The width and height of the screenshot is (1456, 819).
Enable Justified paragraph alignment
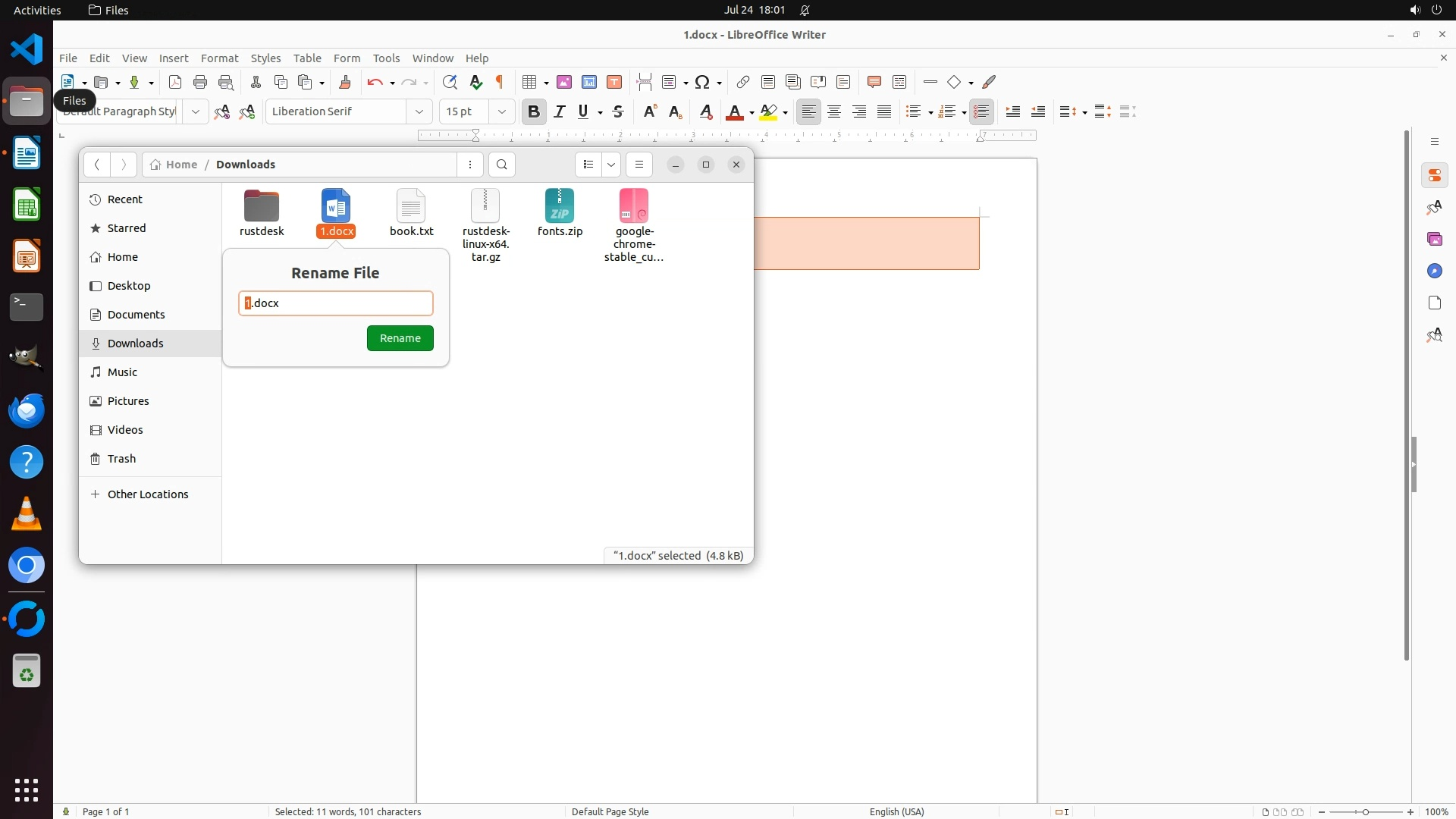[884, 111]
